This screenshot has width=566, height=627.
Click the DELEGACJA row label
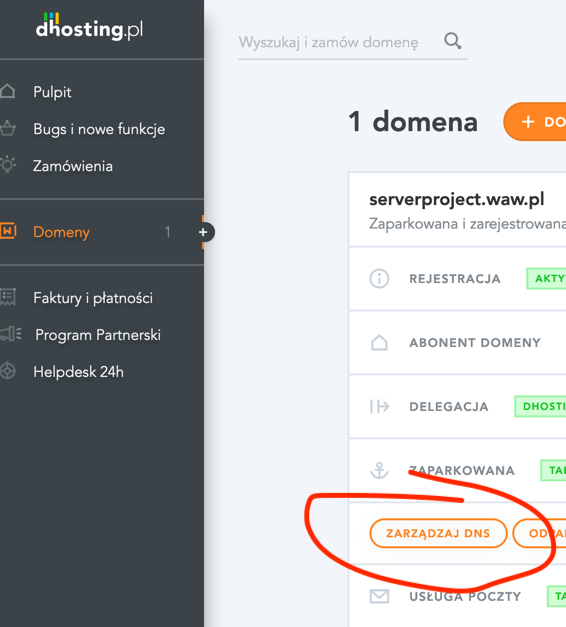tap(449, 407)
